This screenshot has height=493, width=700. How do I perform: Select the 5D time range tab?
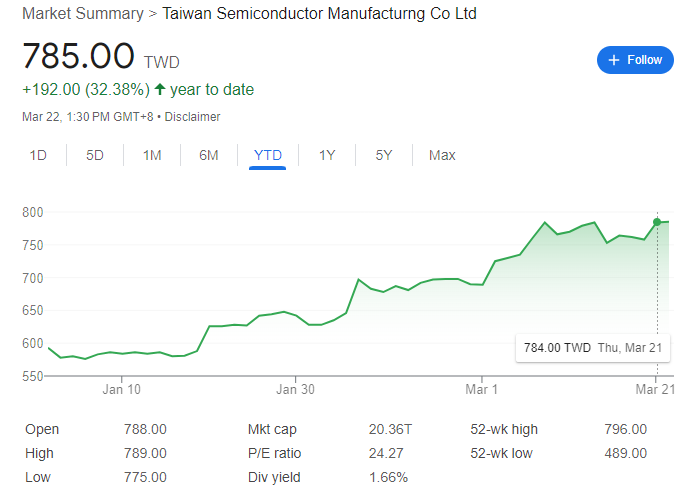point(95,155)
